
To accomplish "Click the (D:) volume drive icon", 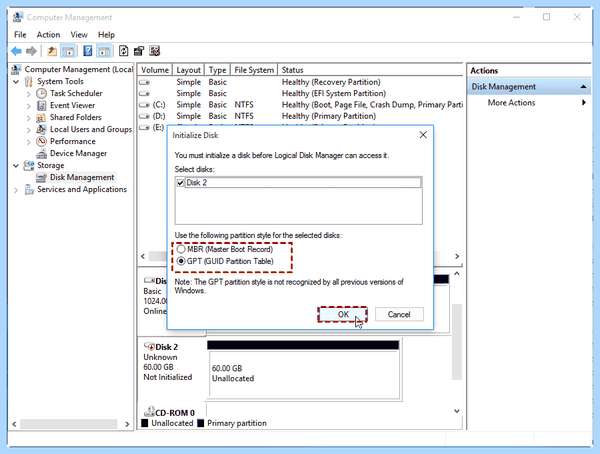I will coord(144,116).
